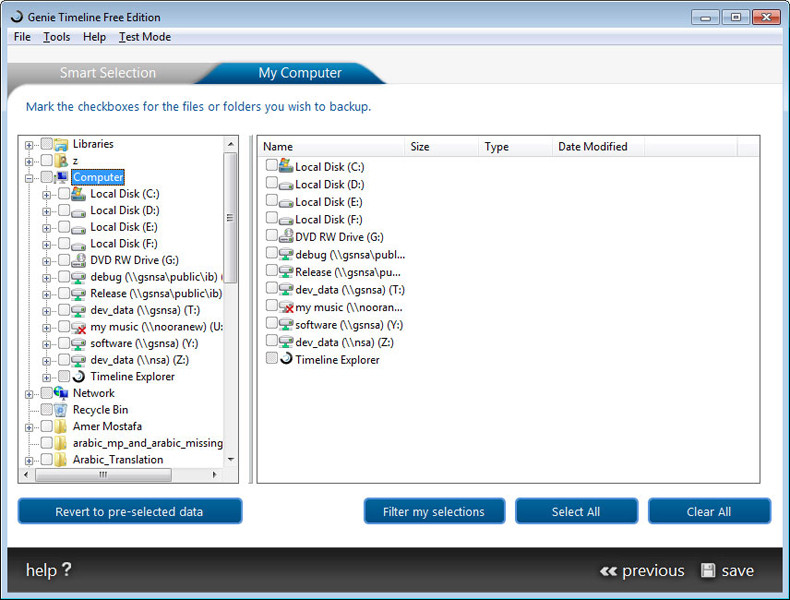Viewport: 790px width, 600px height.
Task: Click the tree's horizontal scrollbar thumb
Action: [x=104, y=475]
